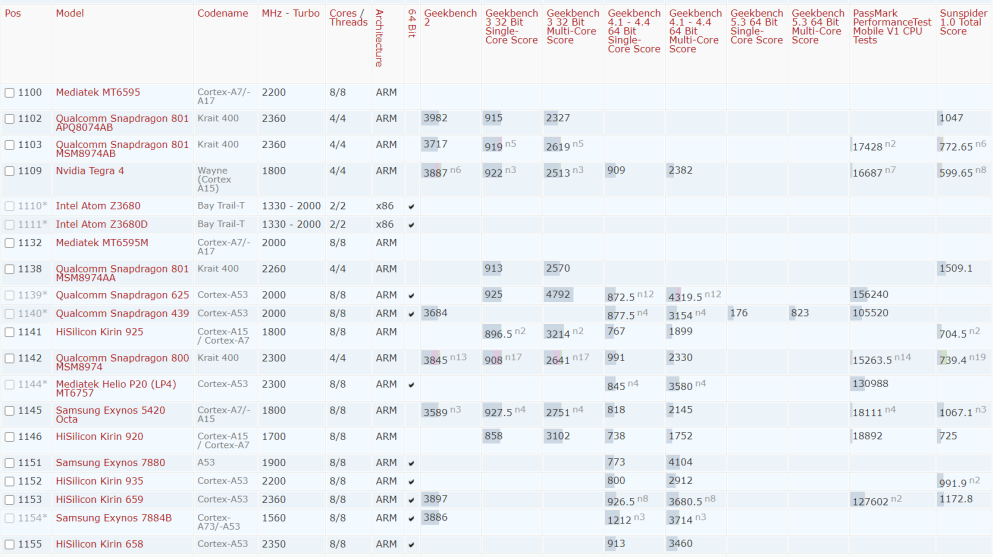Open the Nvidia Tegra 4 link
This screenshot has height=557, width=1000.
[x=90, y=171]
